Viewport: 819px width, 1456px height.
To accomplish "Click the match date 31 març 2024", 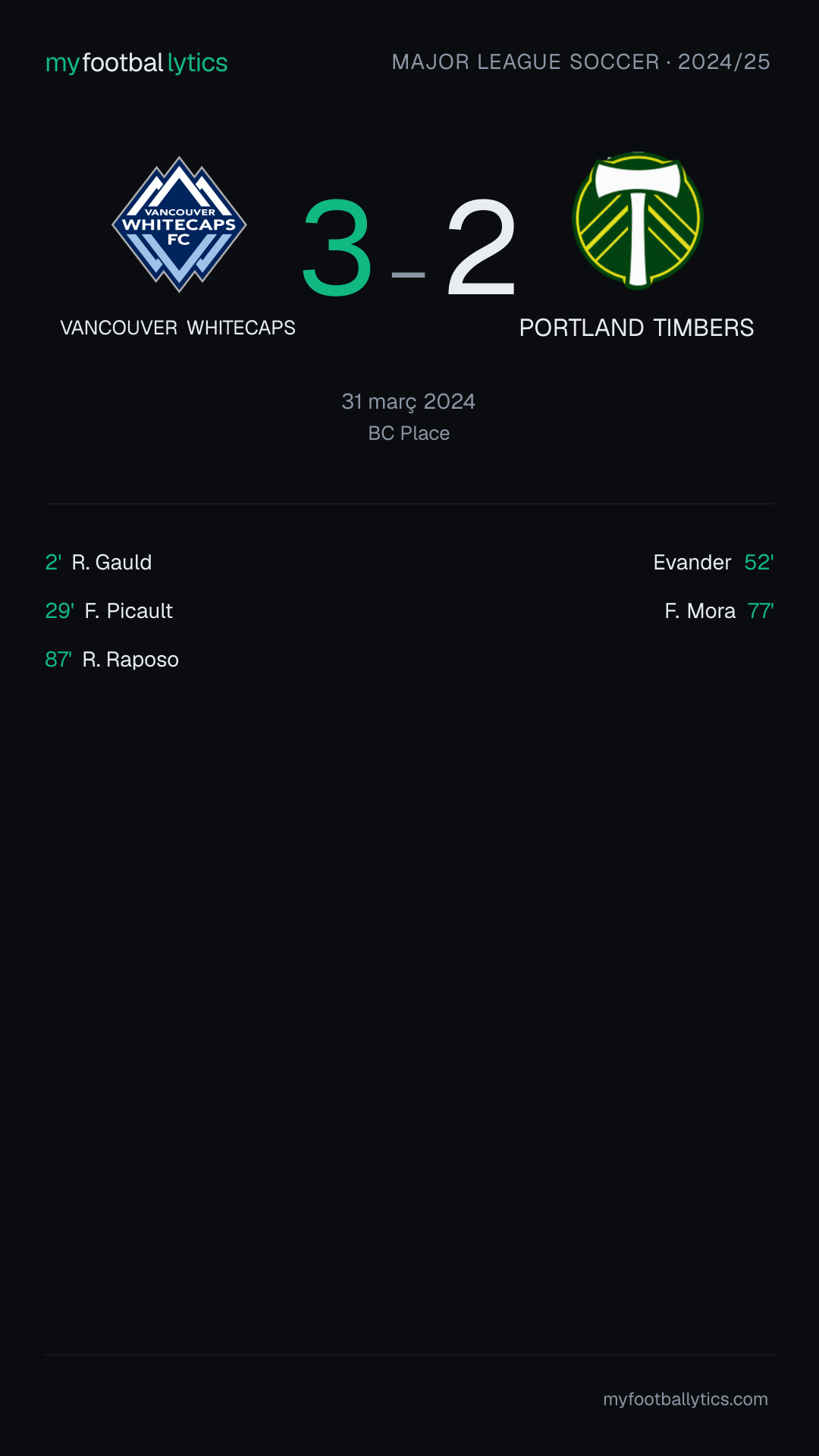I will (409, 401).
